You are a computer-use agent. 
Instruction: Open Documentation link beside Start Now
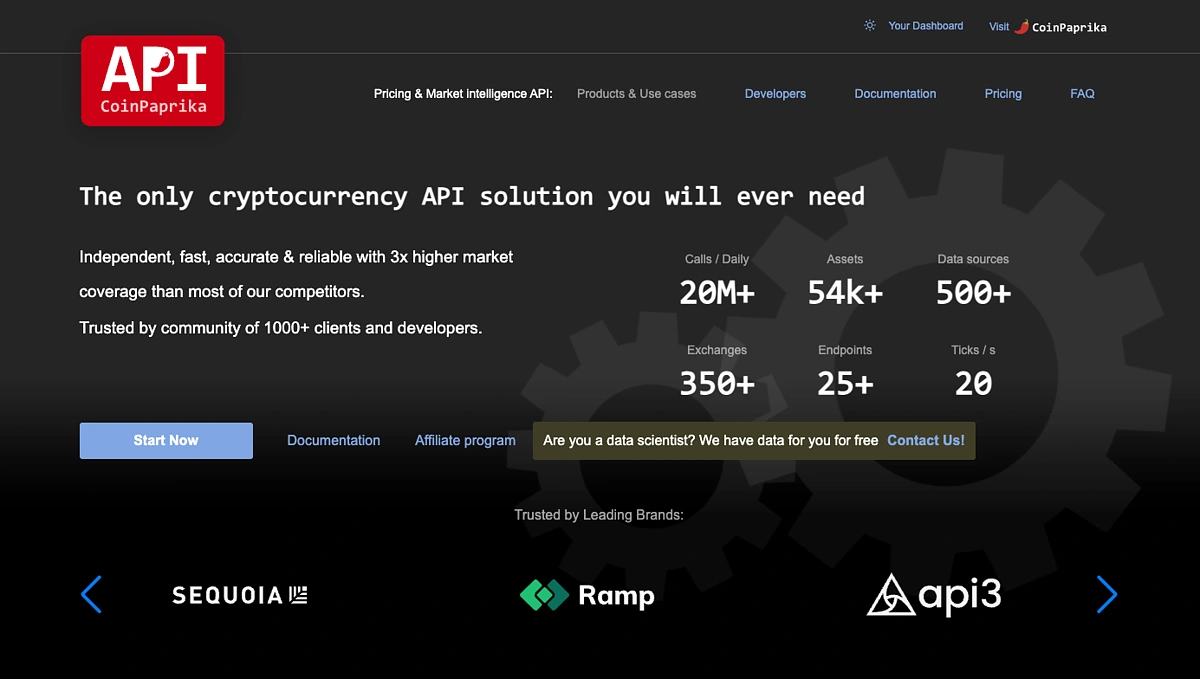click(333, 441)
